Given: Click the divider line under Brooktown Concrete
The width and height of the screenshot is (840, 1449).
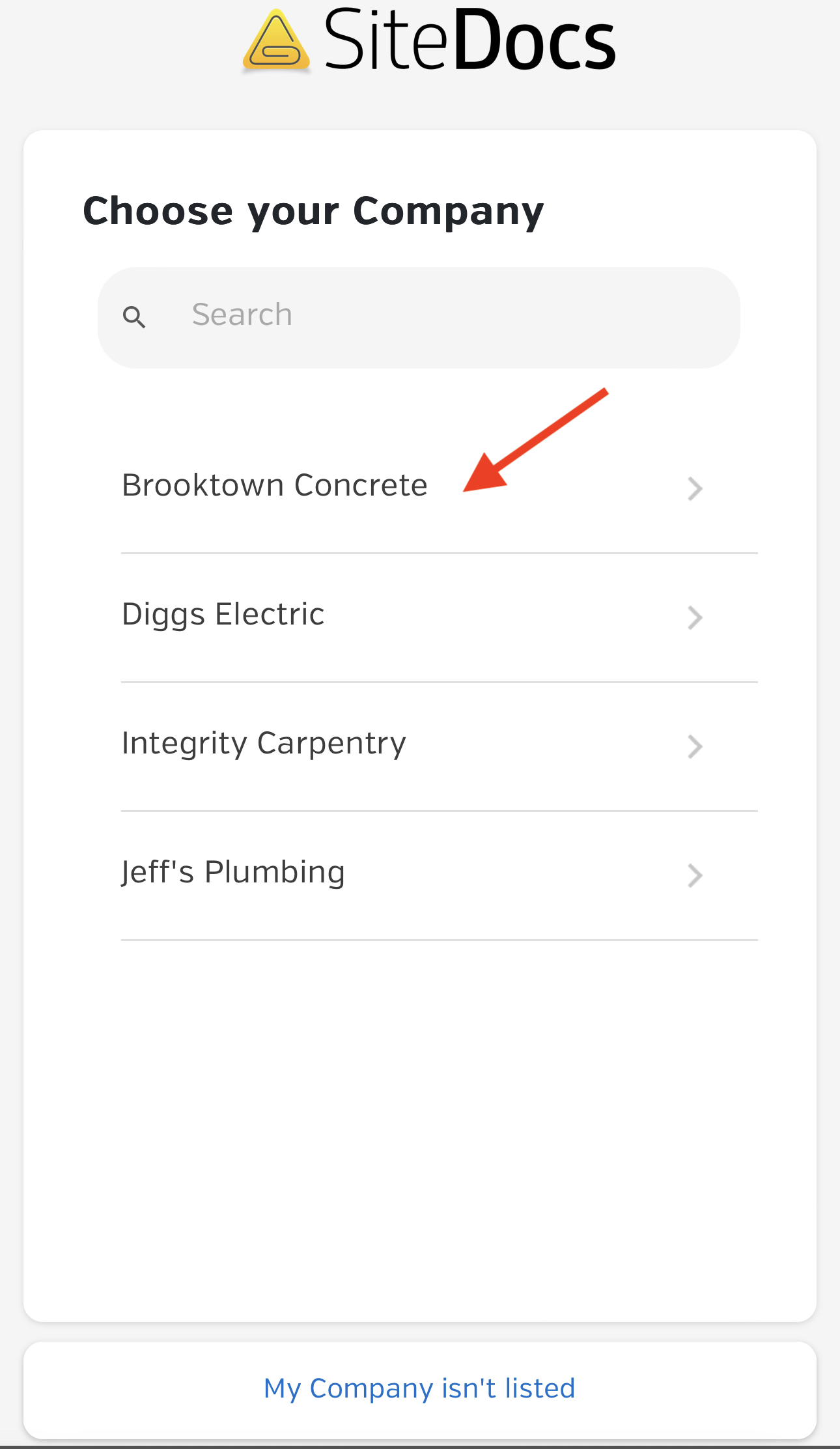Looking at the screenshot, I should [440, 554].
